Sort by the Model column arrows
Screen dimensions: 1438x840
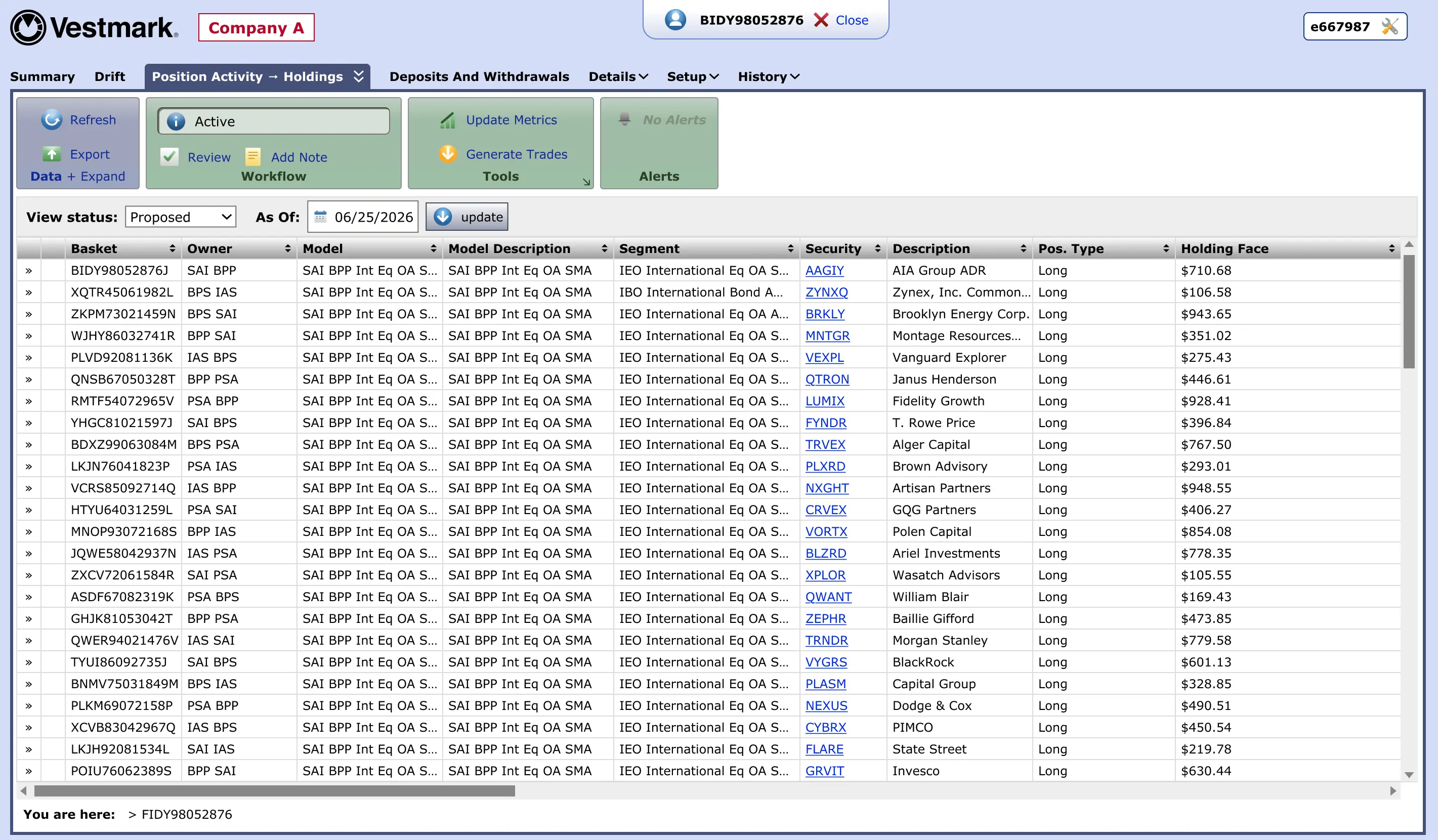point(434,249)
